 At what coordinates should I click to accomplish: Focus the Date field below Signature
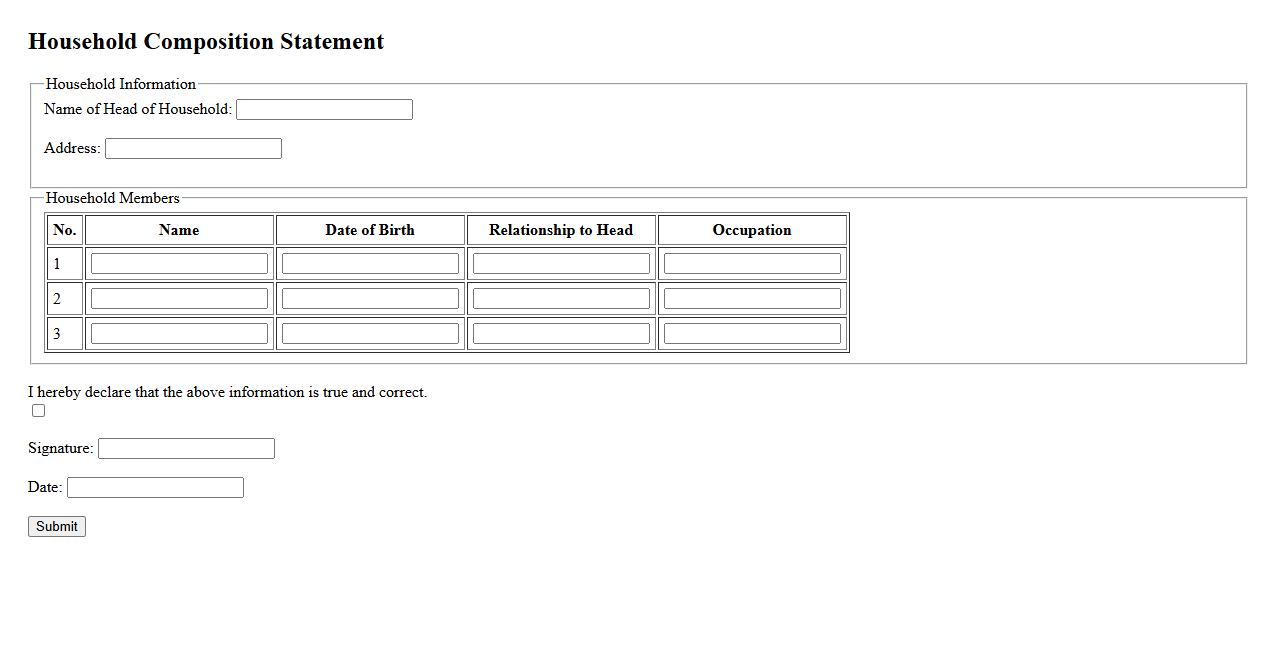pyautogui.click(x=155, y=488)
